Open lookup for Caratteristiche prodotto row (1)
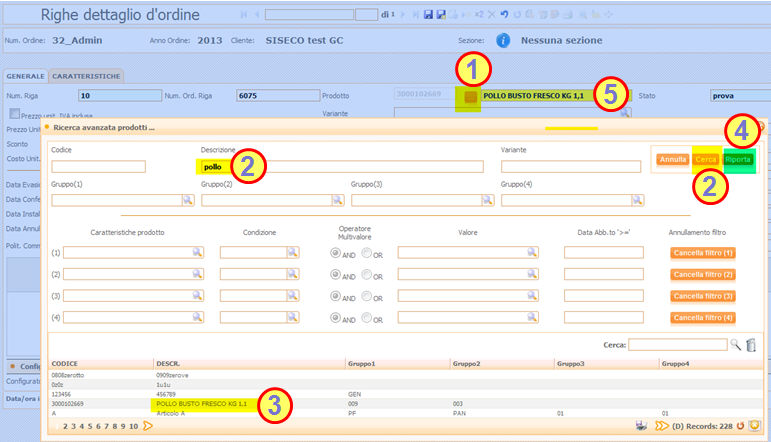 click(197, 253)
